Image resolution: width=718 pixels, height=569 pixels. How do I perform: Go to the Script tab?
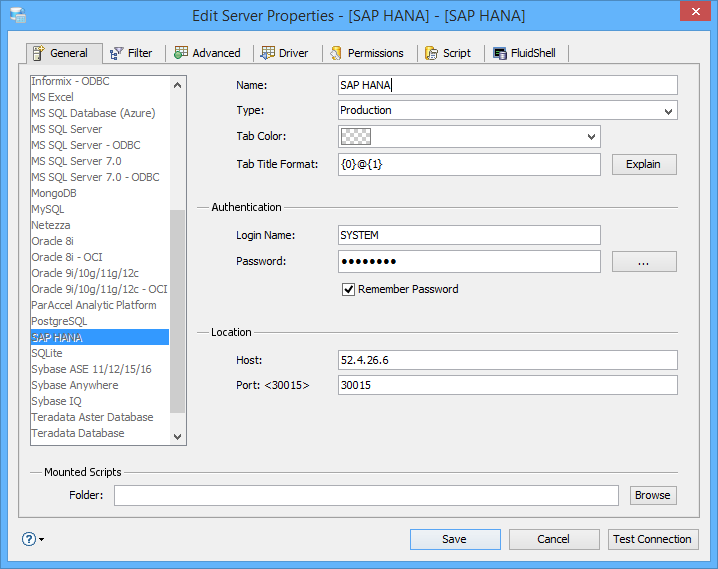[448, 53]
